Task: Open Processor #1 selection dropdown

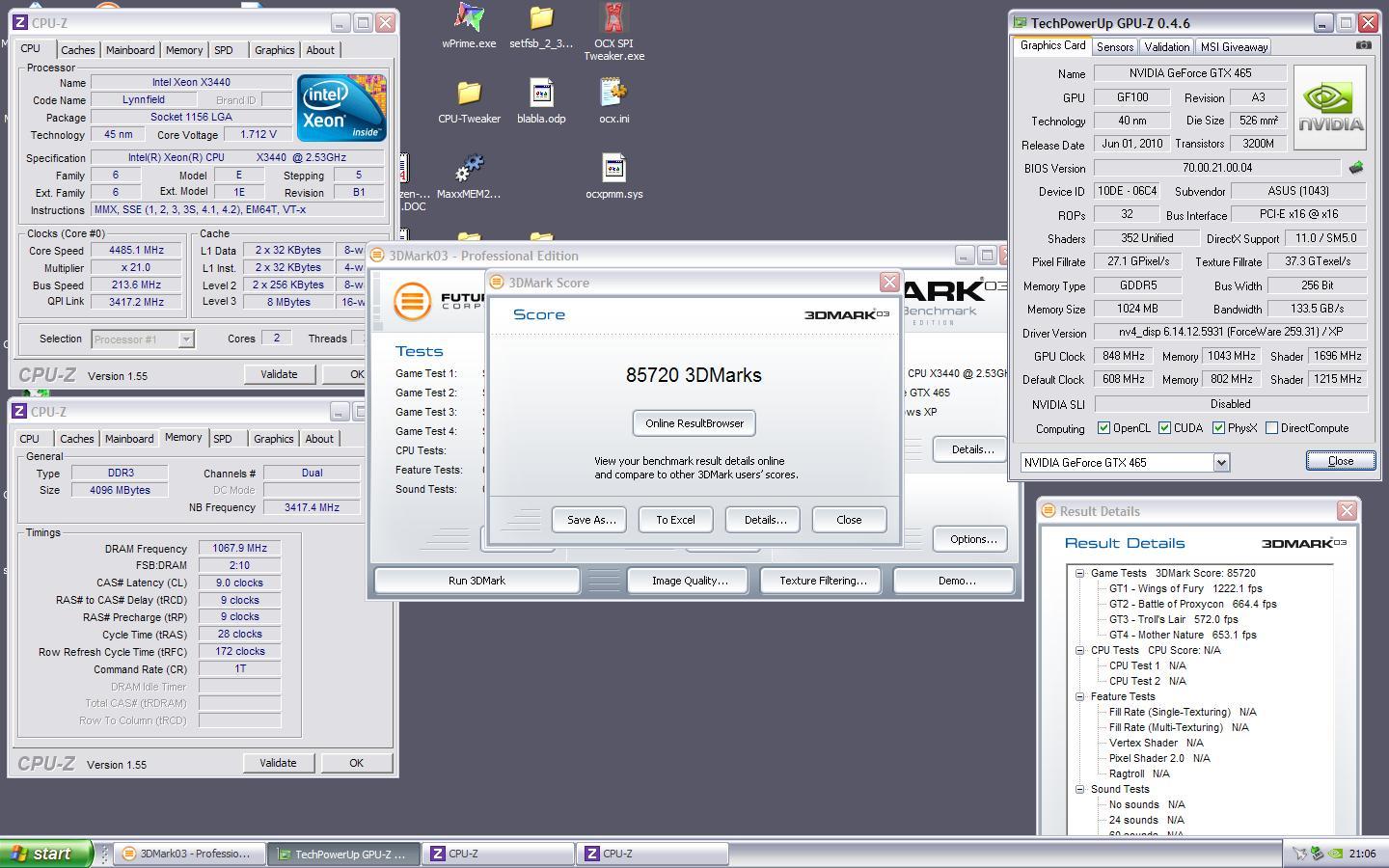Action: 186,339
